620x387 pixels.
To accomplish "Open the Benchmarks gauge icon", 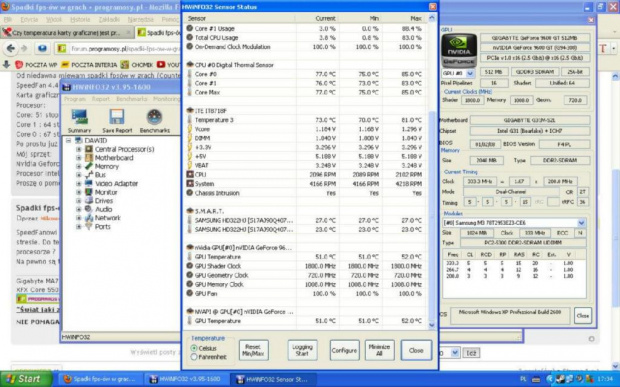I will click(x=154, y=117).
